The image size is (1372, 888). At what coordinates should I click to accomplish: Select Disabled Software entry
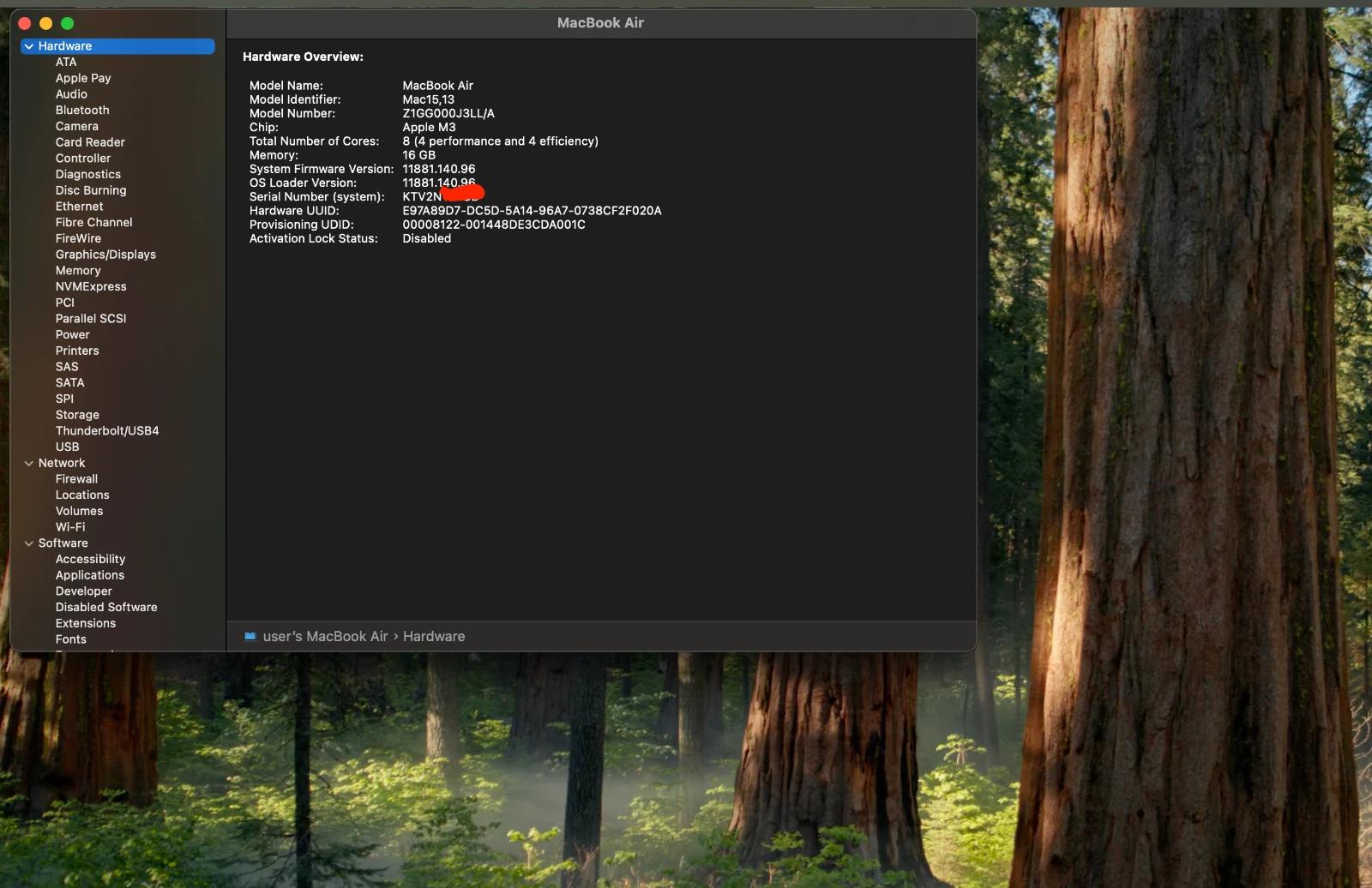[106, 608]
